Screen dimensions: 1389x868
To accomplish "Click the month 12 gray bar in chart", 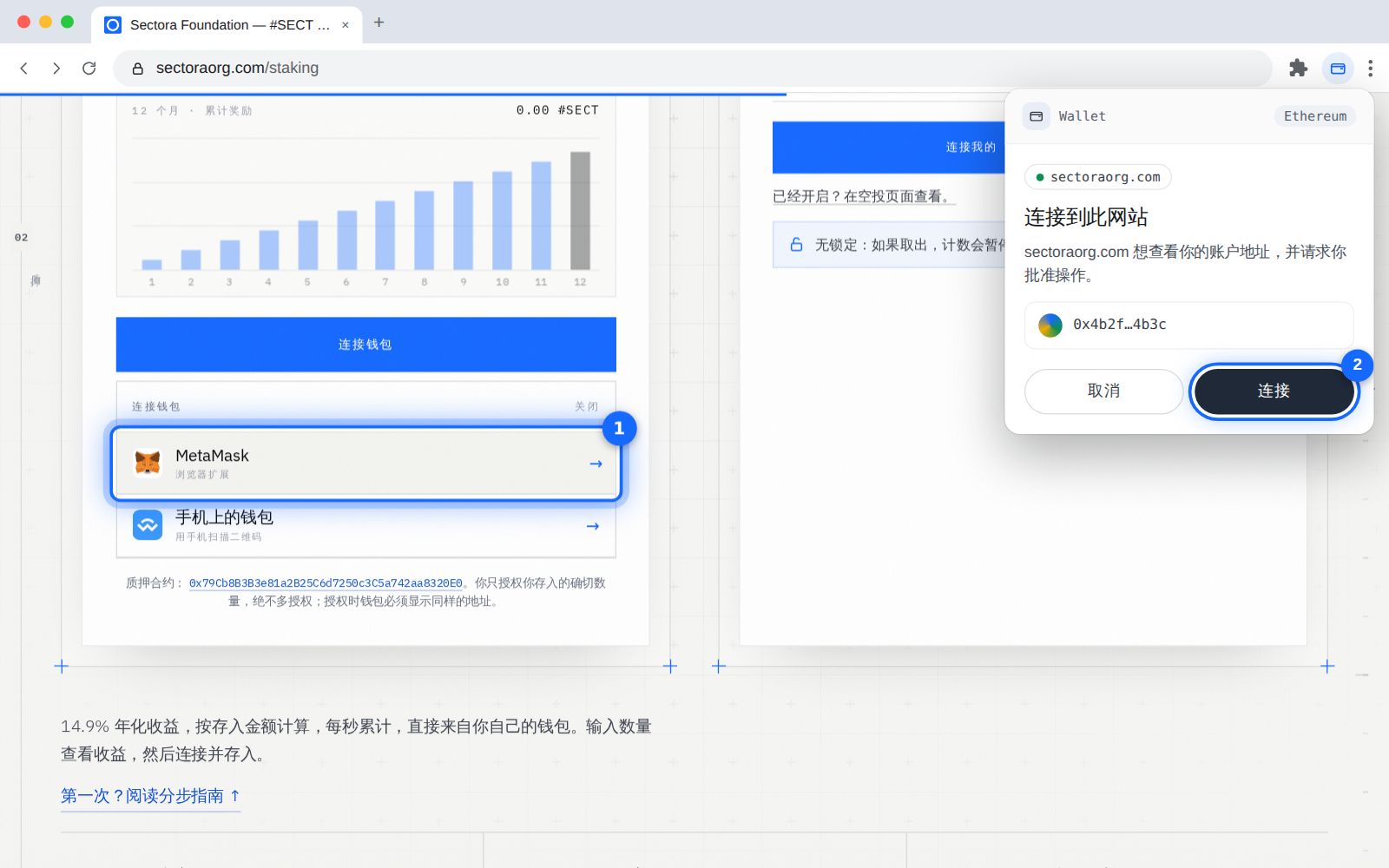I will click(580, 211).
